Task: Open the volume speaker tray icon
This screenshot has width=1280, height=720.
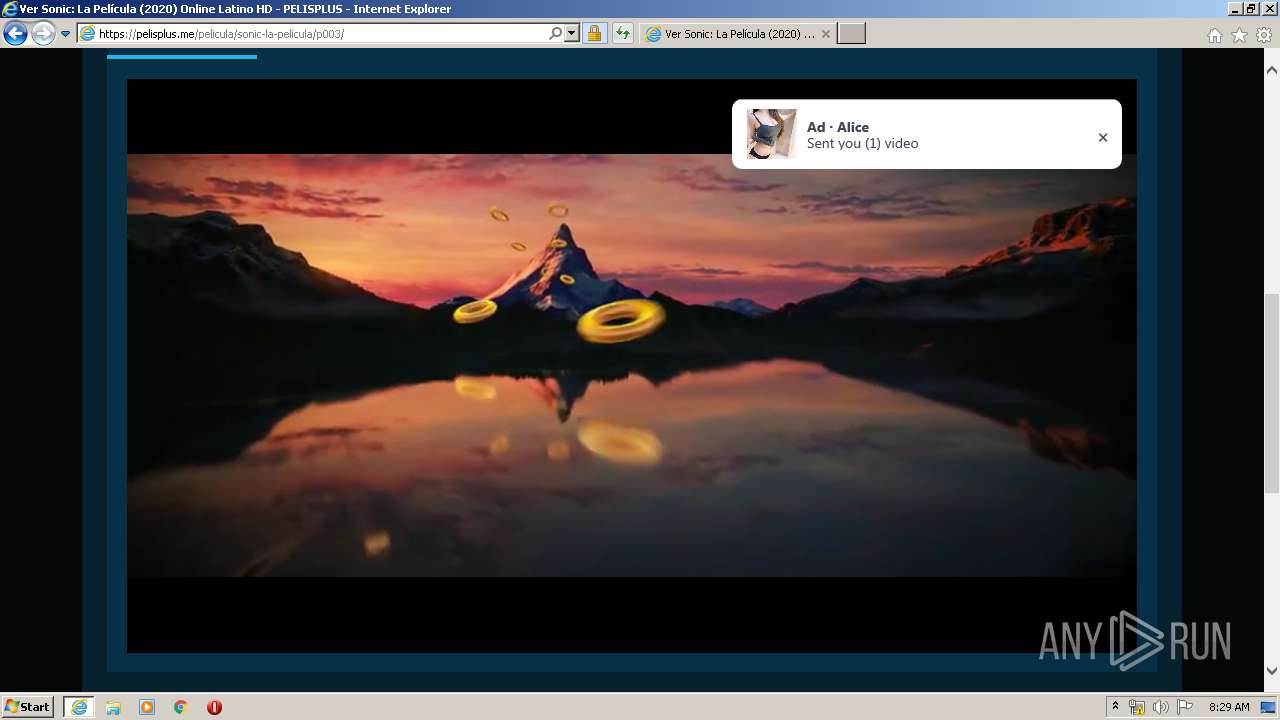Action: 1161,707
